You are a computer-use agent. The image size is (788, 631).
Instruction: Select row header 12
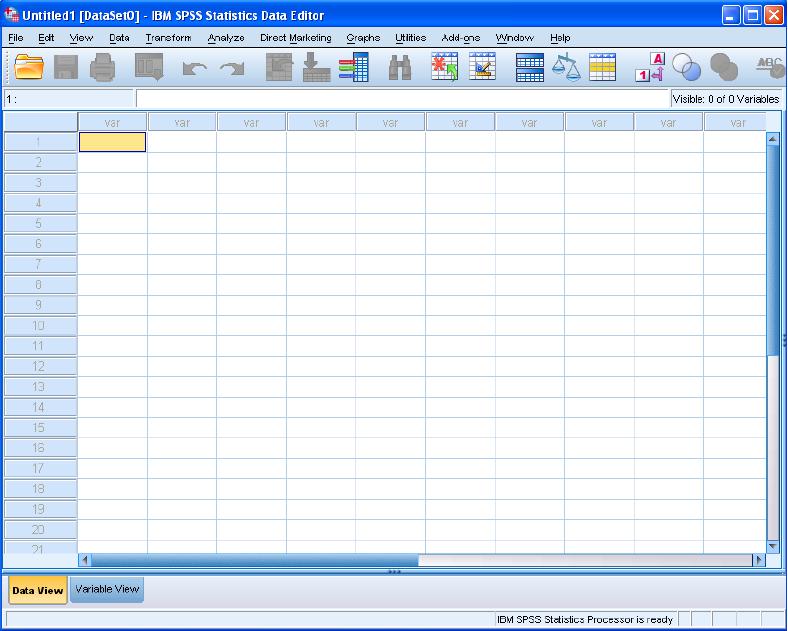point(40,366)
